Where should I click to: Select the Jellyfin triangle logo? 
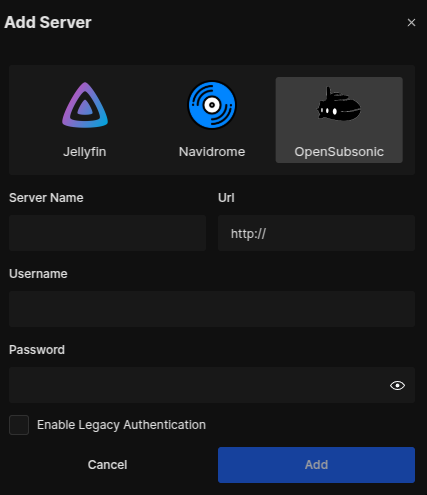click(85, 105)
